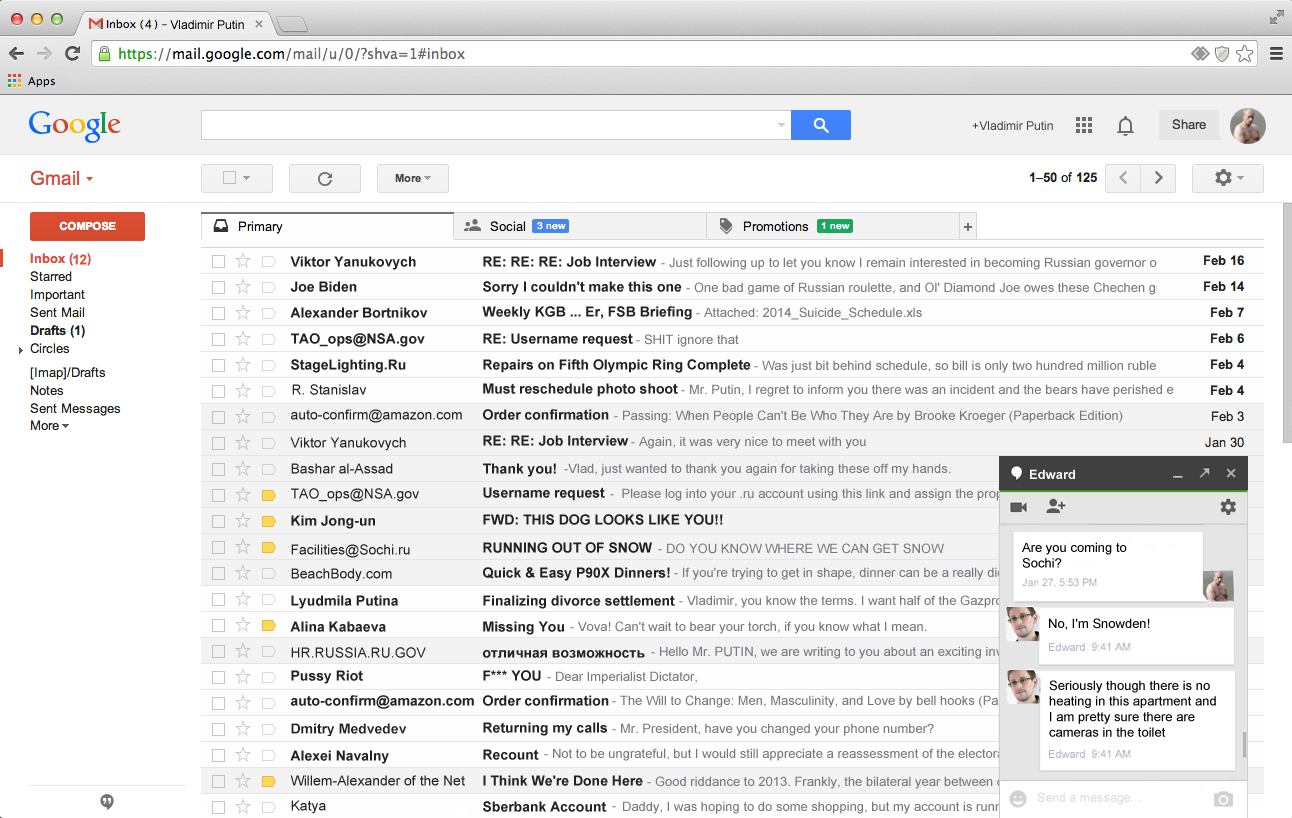Star the Alexander Bortnikov email

242,313
